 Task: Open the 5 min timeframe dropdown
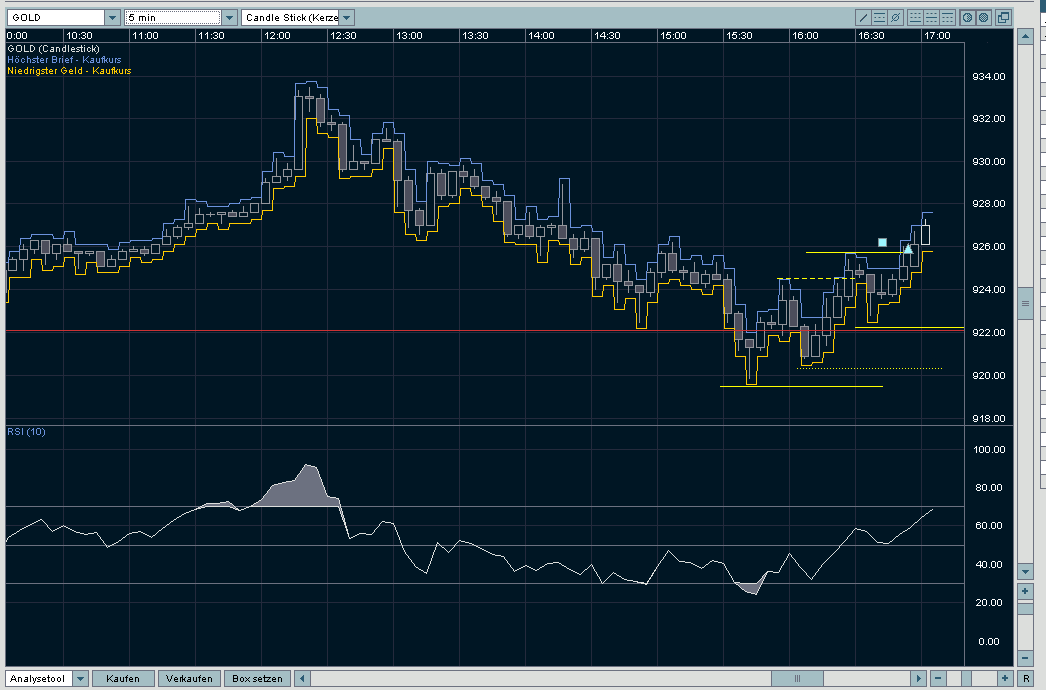click(x=229, y=18)
